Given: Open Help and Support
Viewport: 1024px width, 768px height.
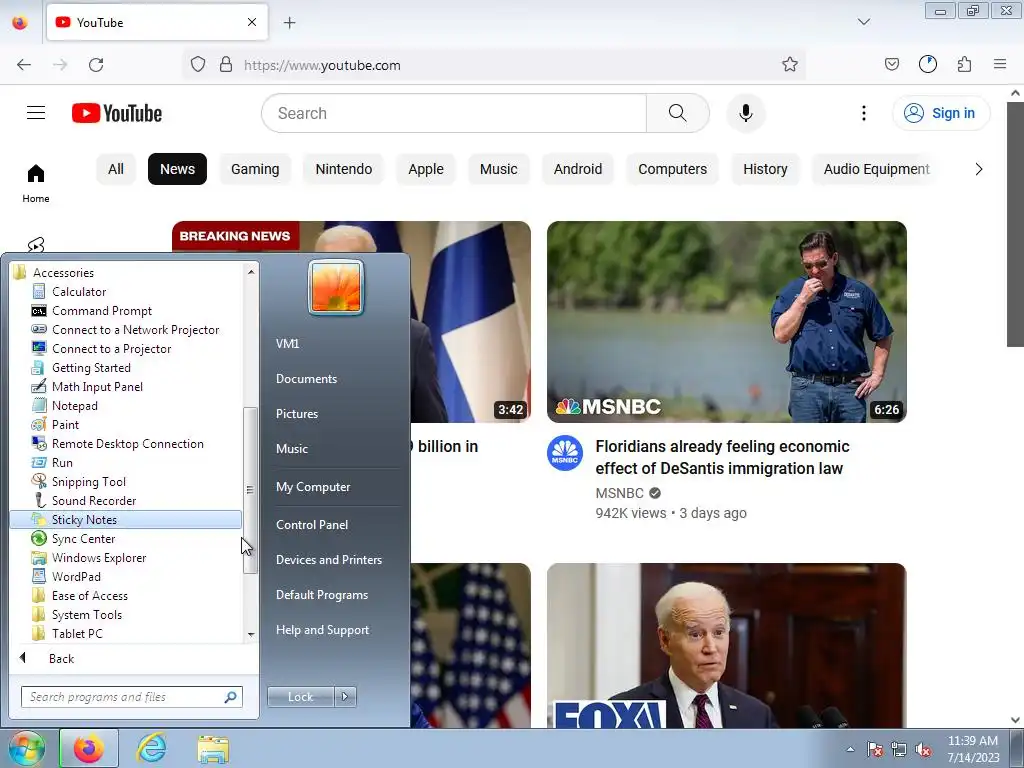Looking at the screenshot, I should point(322,630).
